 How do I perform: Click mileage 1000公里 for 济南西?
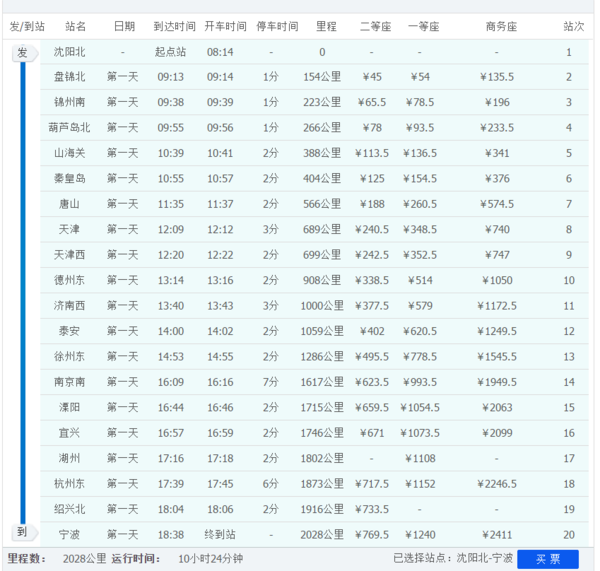click(x=322, y=306)
